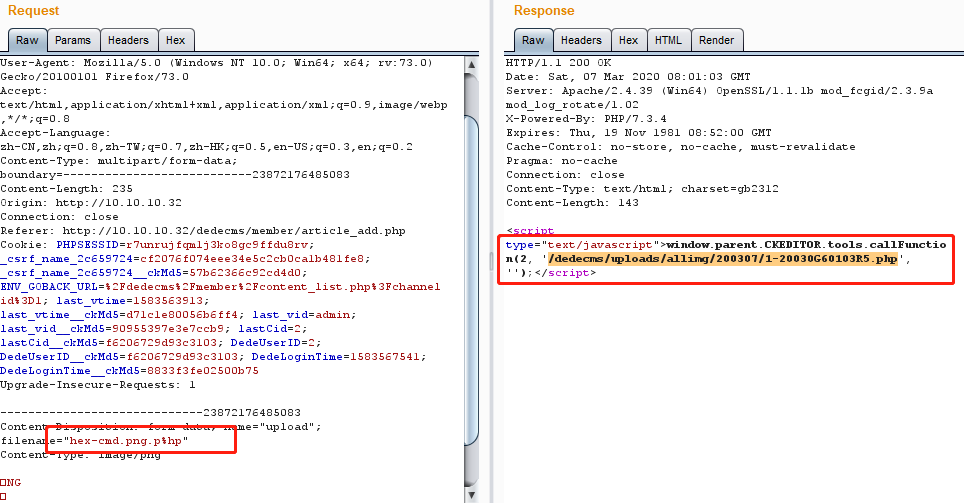Click the Request panel heading
Viewport: 964px width, 503px height.
[33, 10]
